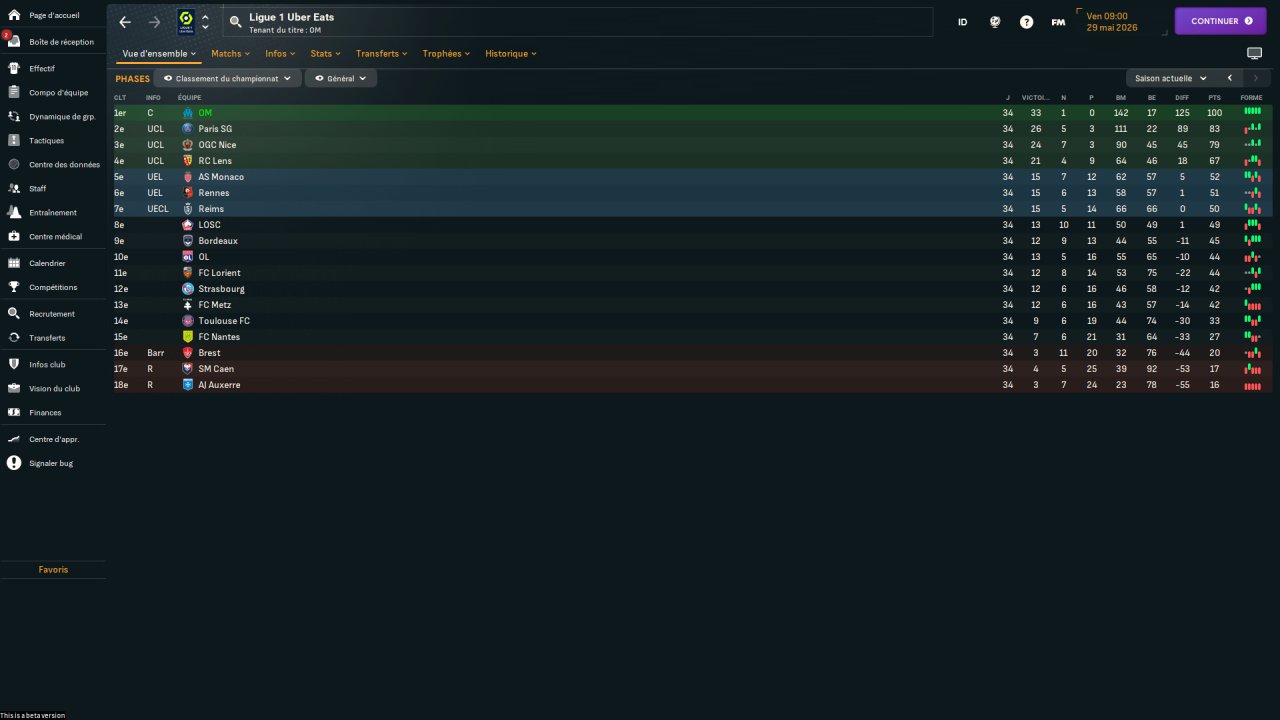Select the LOSC row
The width and height of the screenshot is (1280, 720).
click(693, 225)
